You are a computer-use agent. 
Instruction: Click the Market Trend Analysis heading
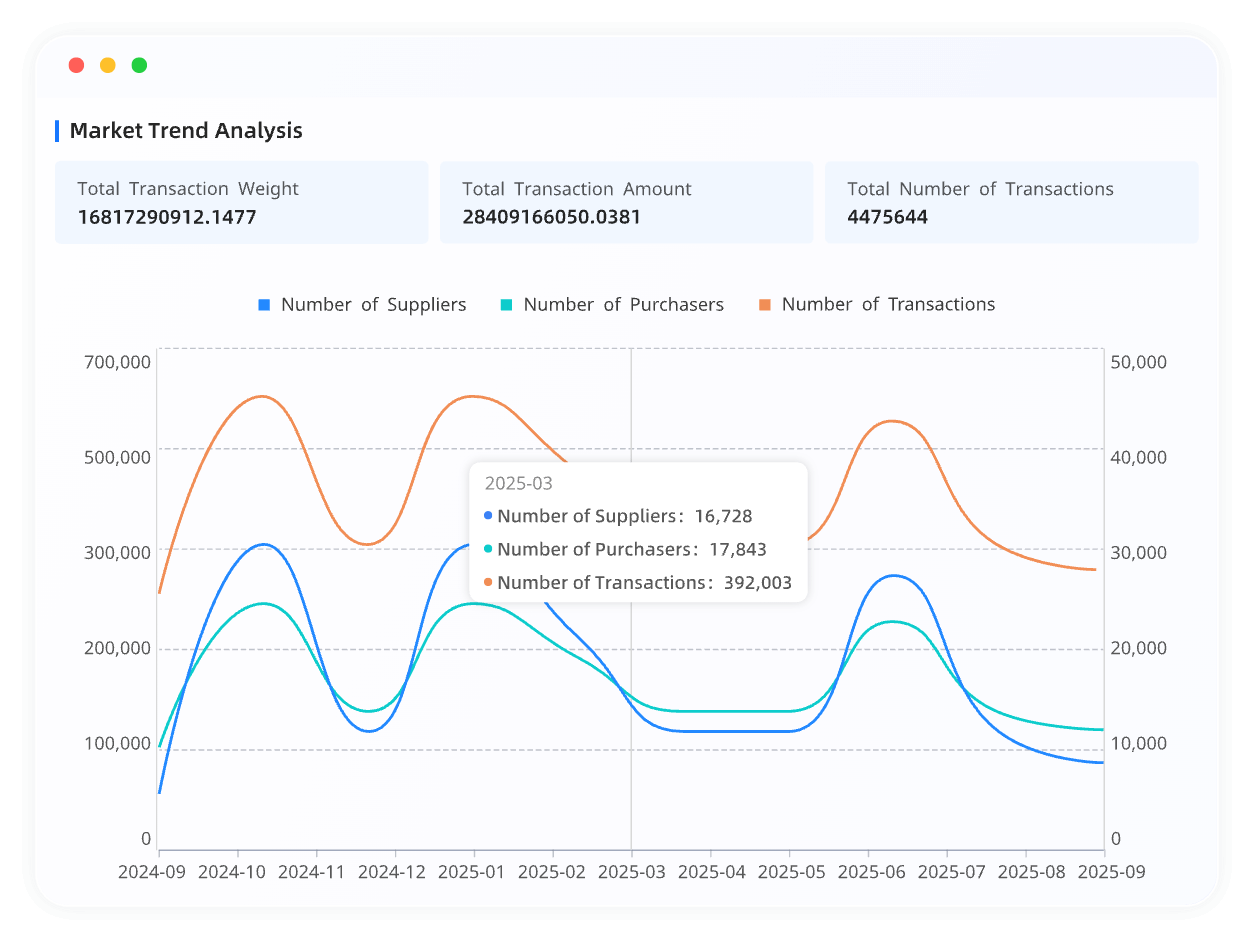(186, 130)
